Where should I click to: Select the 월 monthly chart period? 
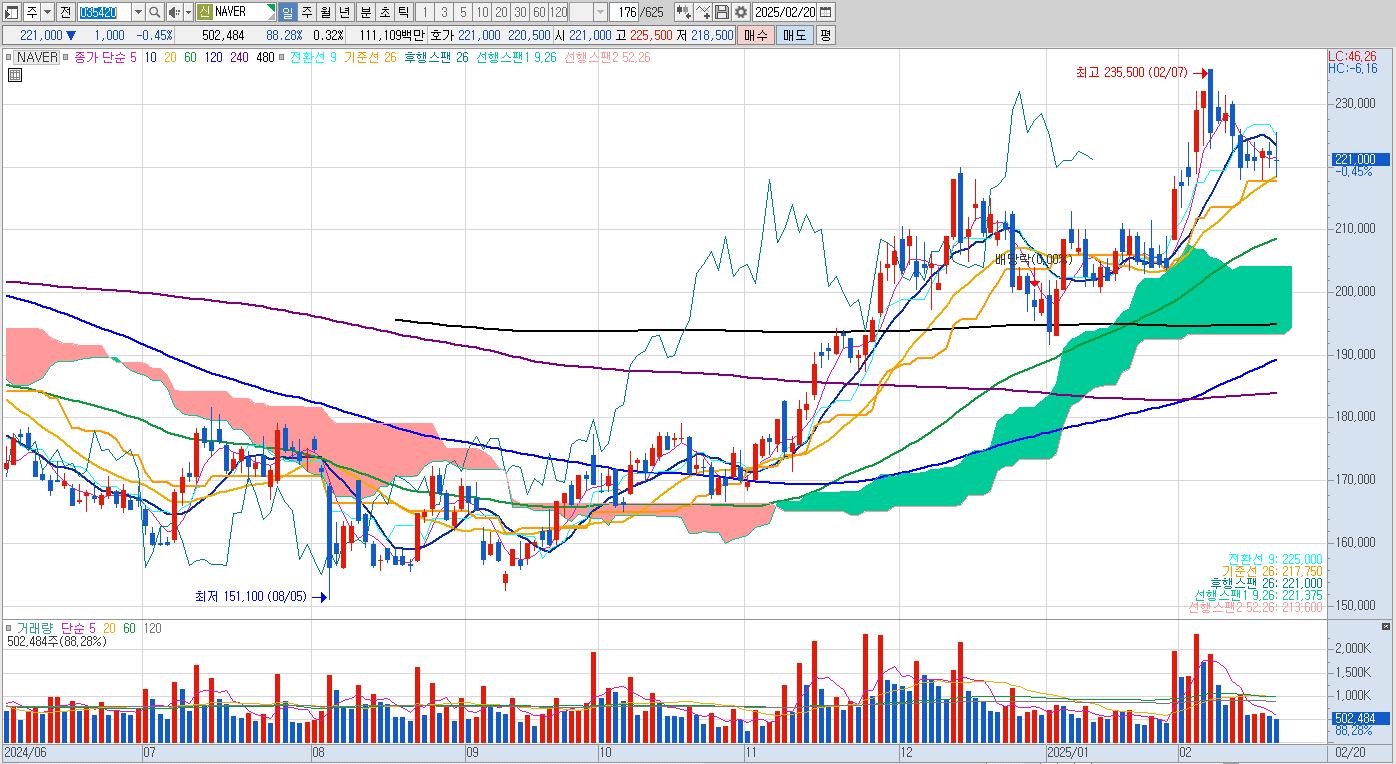point(325,12)
